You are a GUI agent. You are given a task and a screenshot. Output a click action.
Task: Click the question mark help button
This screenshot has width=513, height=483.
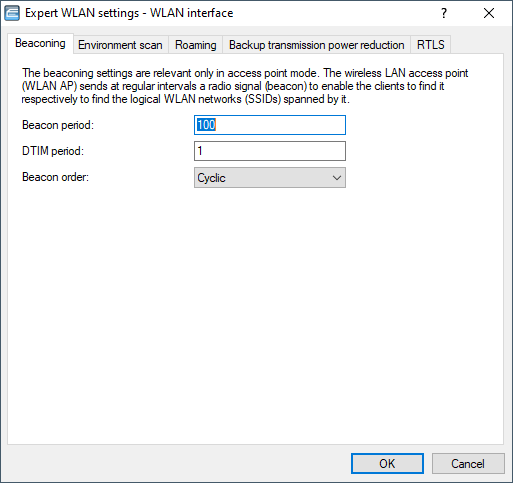[x=444, y=13]
